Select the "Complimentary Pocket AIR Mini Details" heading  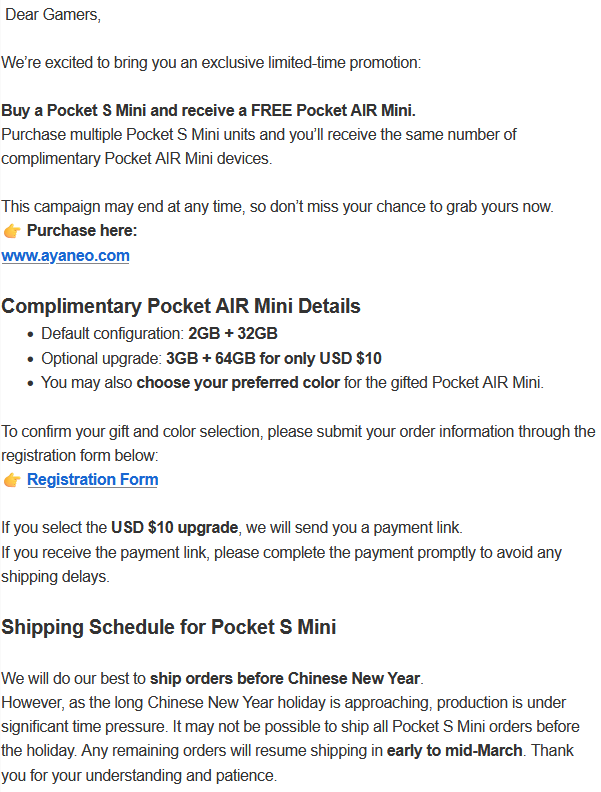[181, 306]
